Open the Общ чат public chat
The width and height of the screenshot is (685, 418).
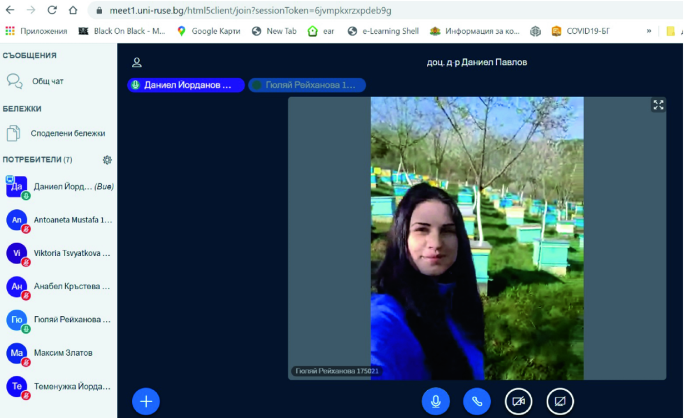[x=46, y=81]
